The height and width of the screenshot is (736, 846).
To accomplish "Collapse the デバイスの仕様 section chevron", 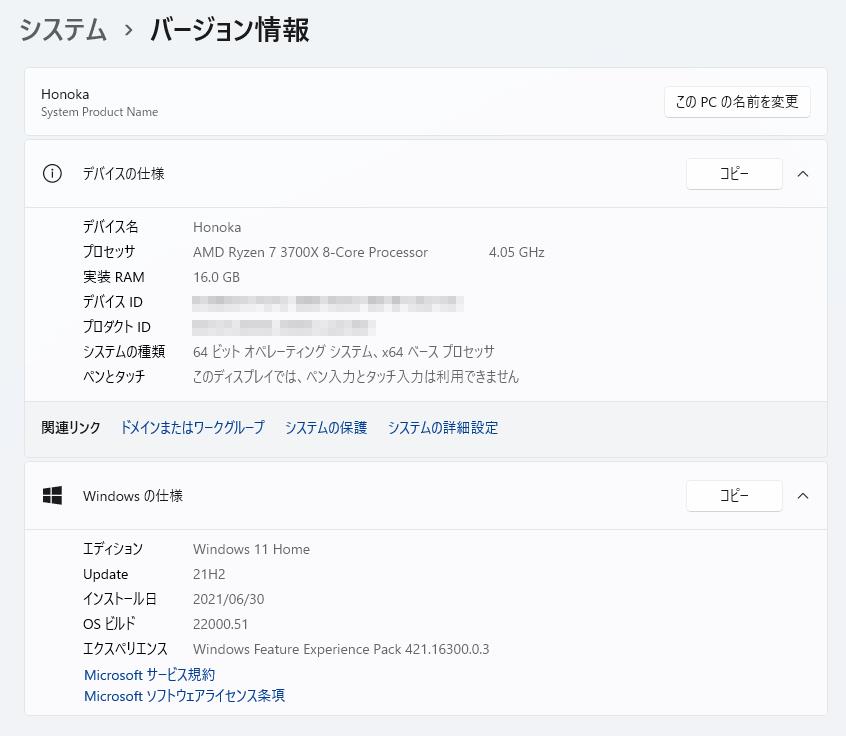I will [803, 174].
